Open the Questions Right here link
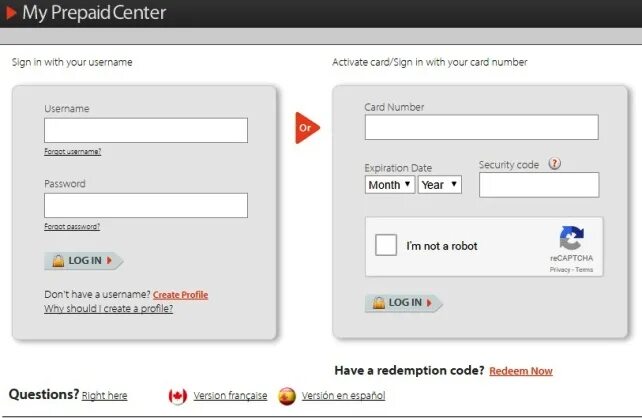642x418 pixels. (104, 395)
